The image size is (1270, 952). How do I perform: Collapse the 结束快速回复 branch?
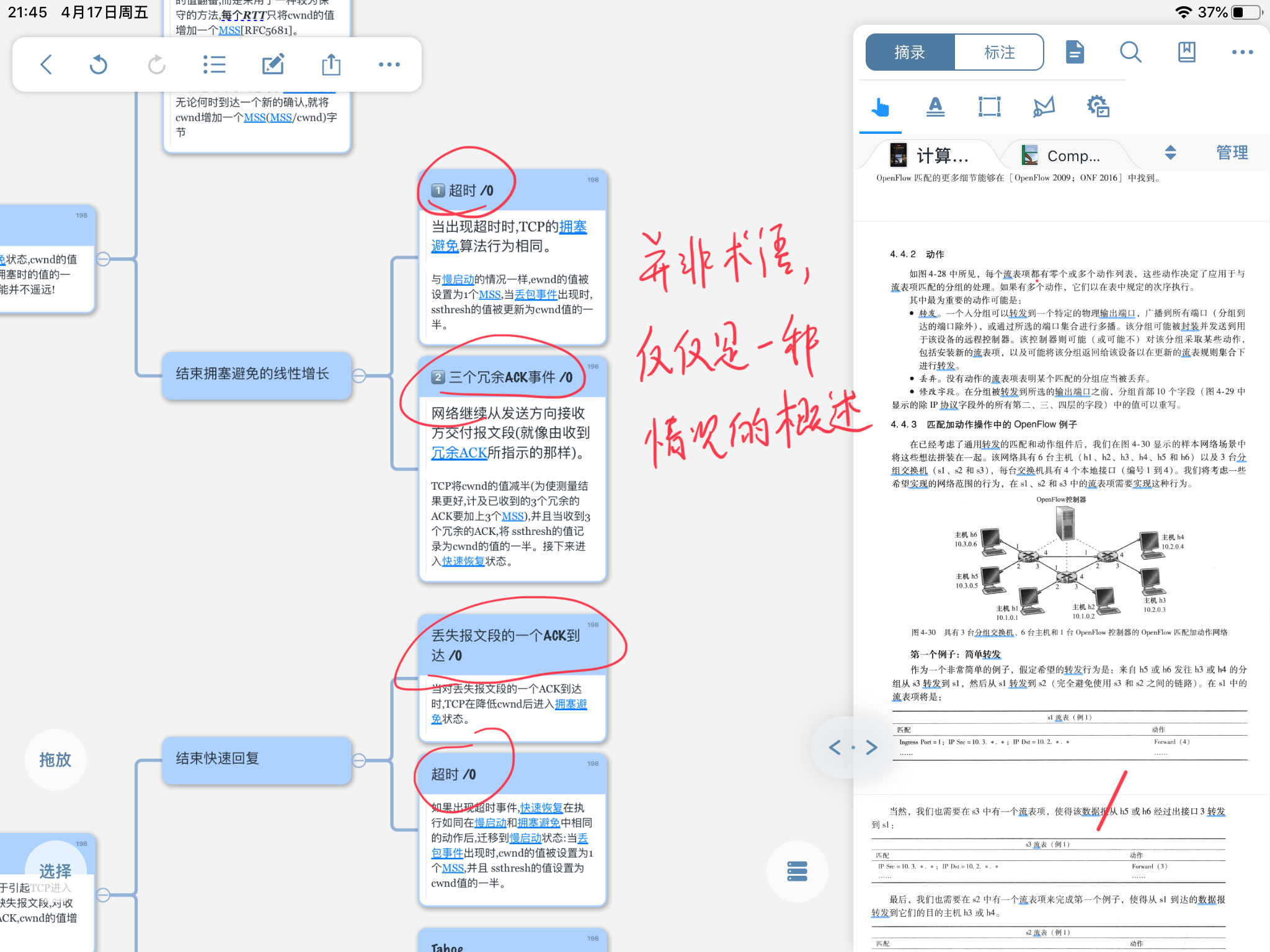pyautogui.click(x=359, y=760)
